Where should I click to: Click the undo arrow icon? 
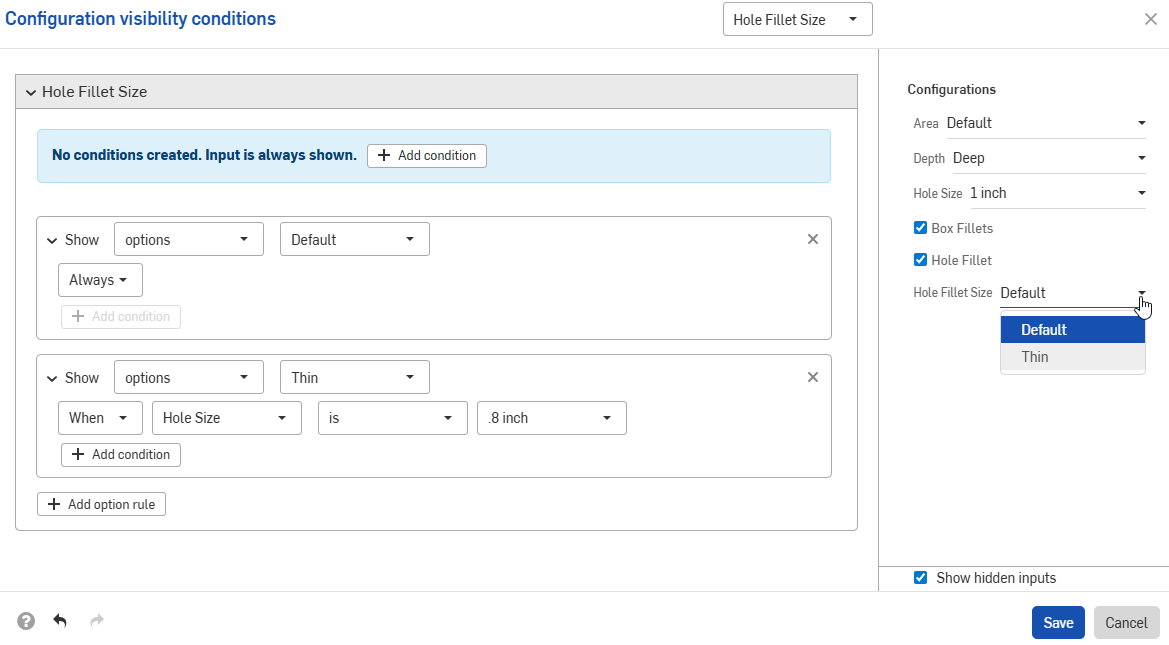60,620
